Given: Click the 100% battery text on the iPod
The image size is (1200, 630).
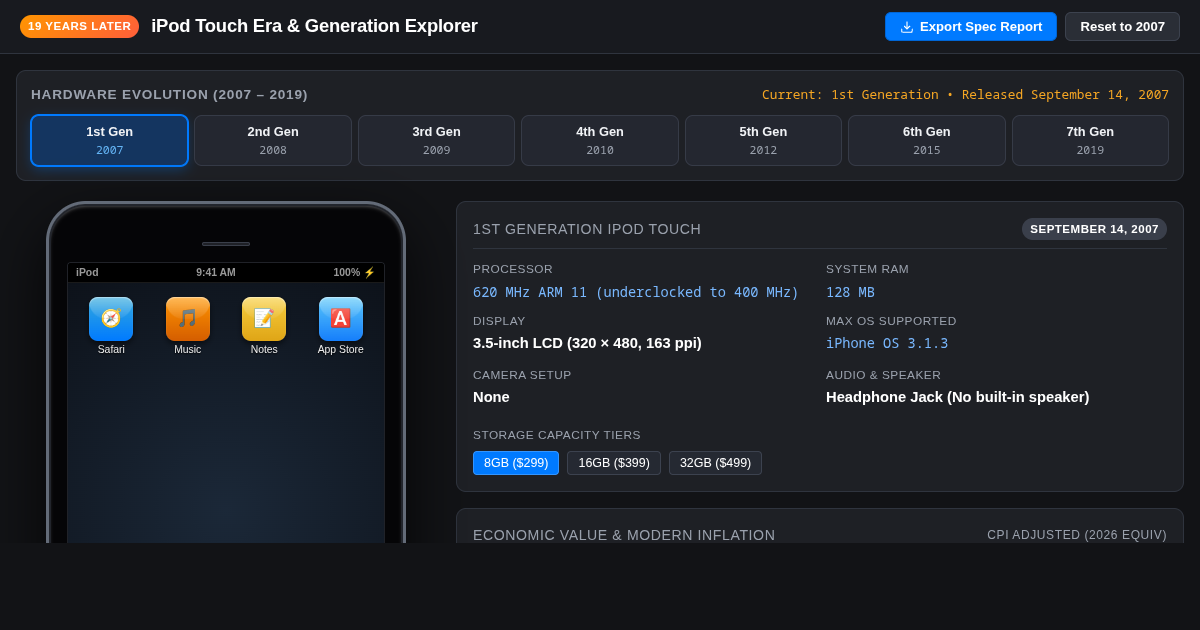Looking at the screenshot, I should 347,272.
